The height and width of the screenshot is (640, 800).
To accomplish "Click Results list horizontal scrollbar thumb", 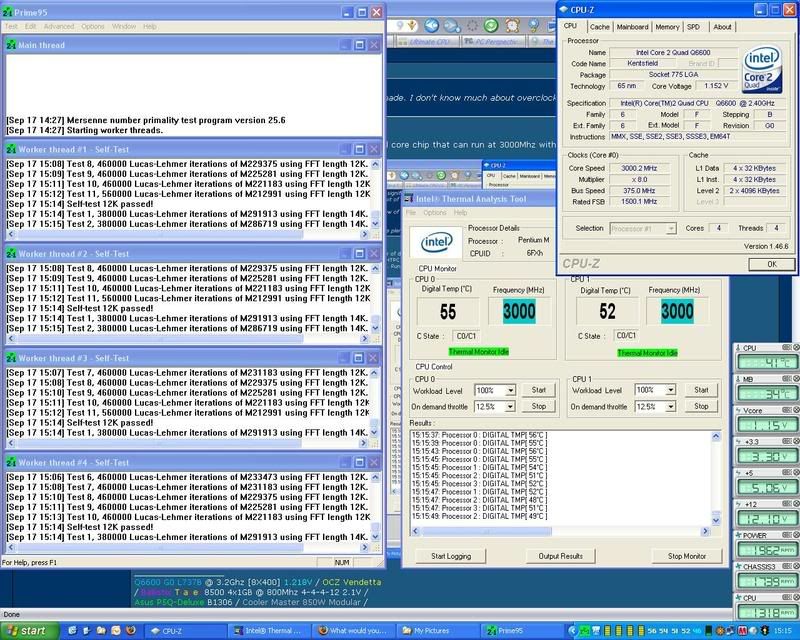I will point(486,531).
